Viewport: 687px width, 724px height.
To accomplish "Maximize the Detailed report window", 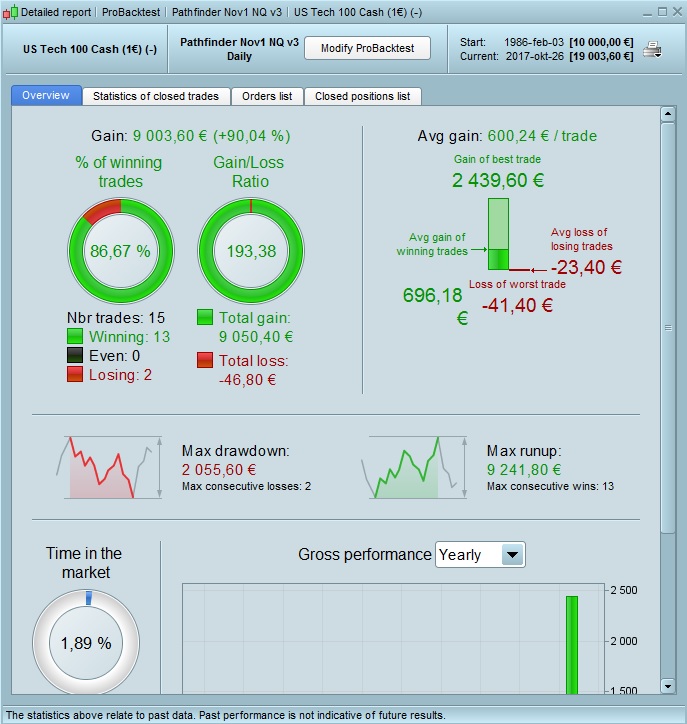I will click(x=662, y=12).
